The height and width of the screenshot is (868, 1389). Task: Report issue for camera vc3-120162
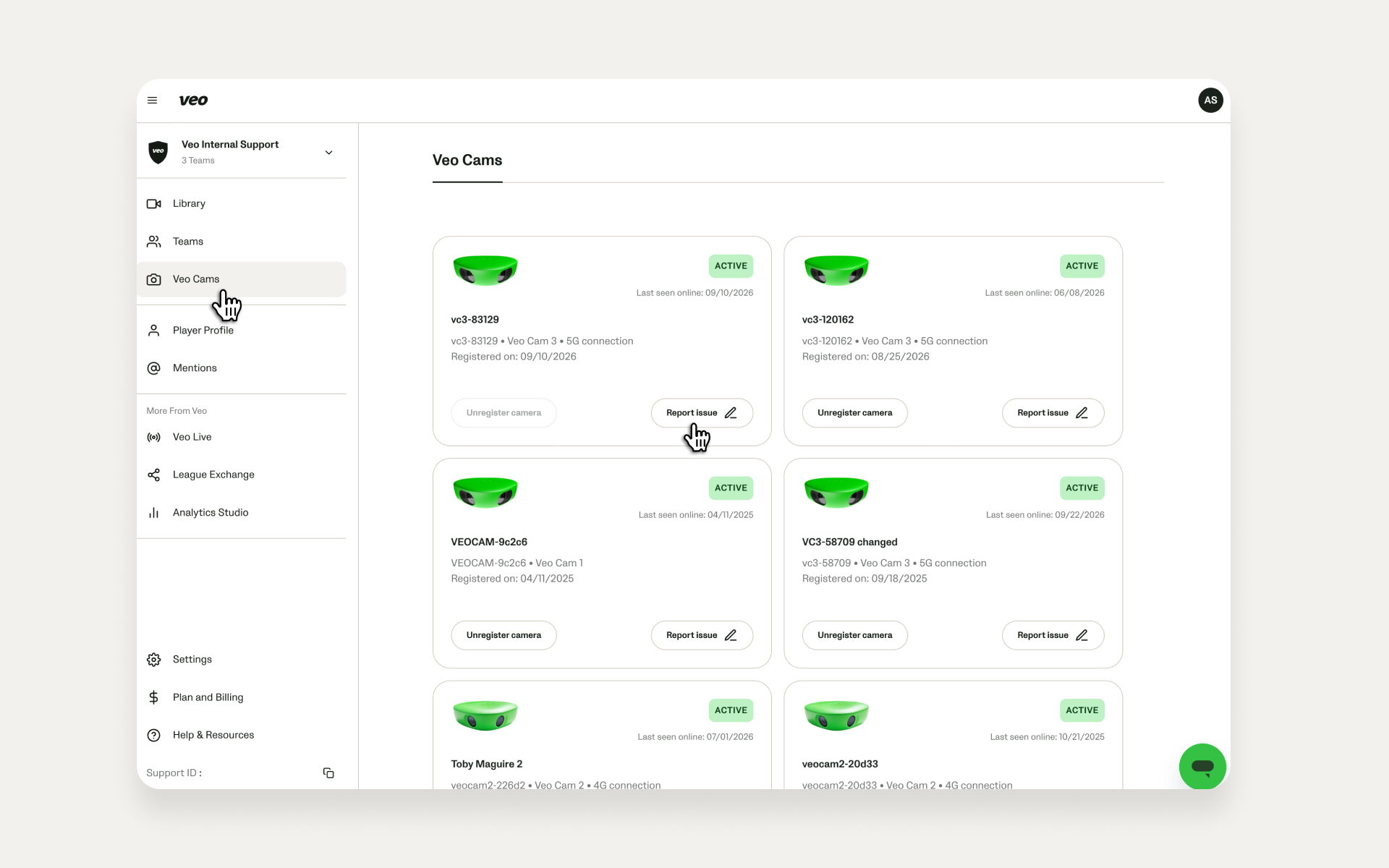1053,413
